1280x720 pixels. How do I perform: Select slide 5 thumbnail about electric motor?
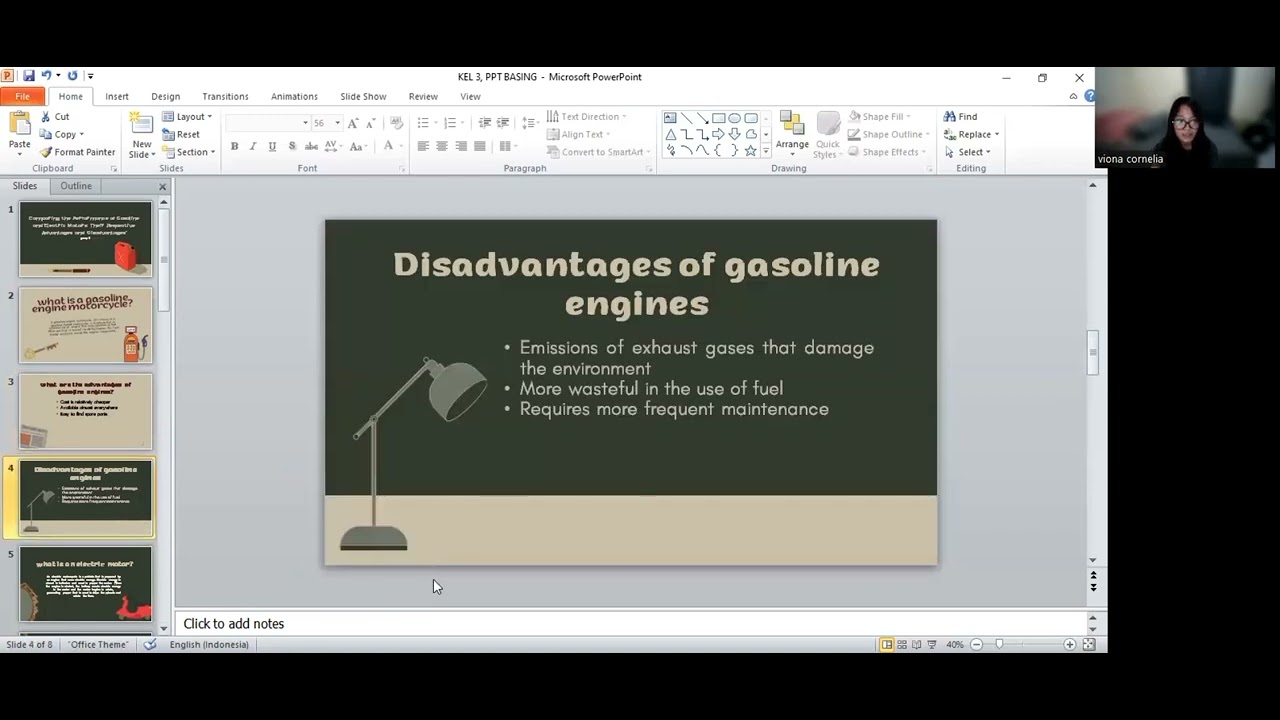click(x=86, y=583)
